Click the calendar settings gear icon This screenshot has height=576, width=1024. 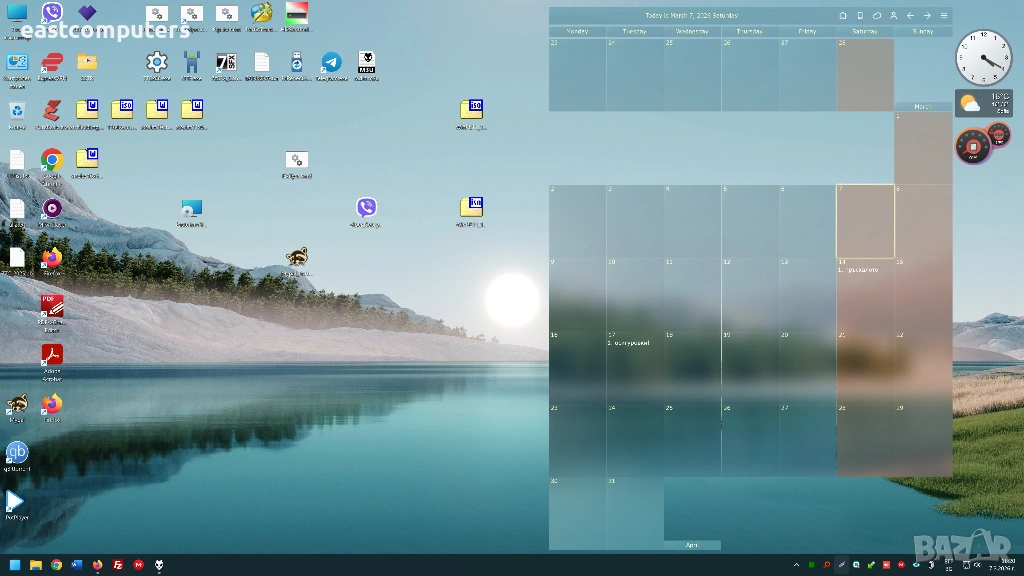pyautogui.click(x=843, y=16)
